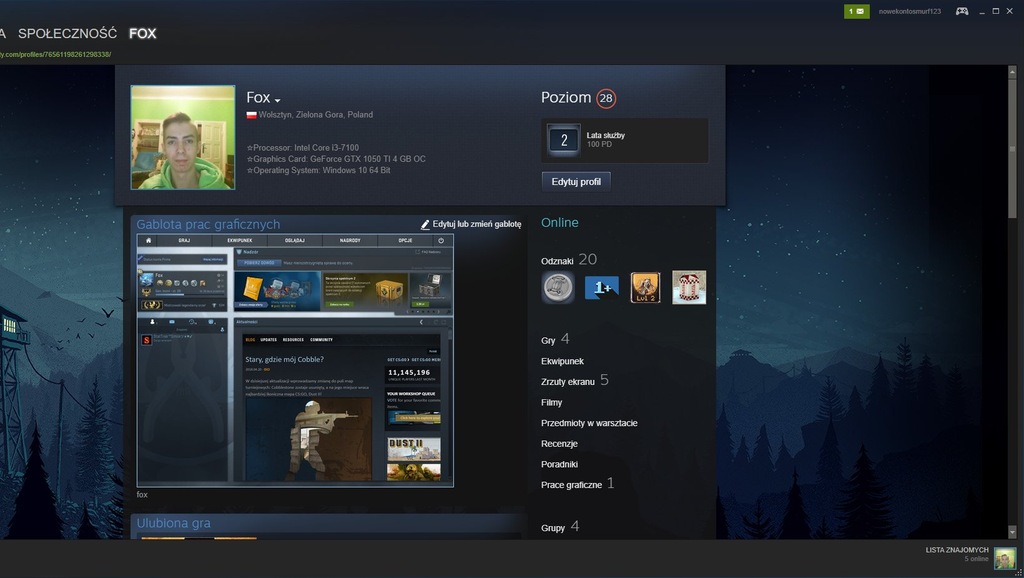1024x578 pixels.
Task: Click Edytuj lub zmień gablotę link
Action: click(x=477, y=224)
